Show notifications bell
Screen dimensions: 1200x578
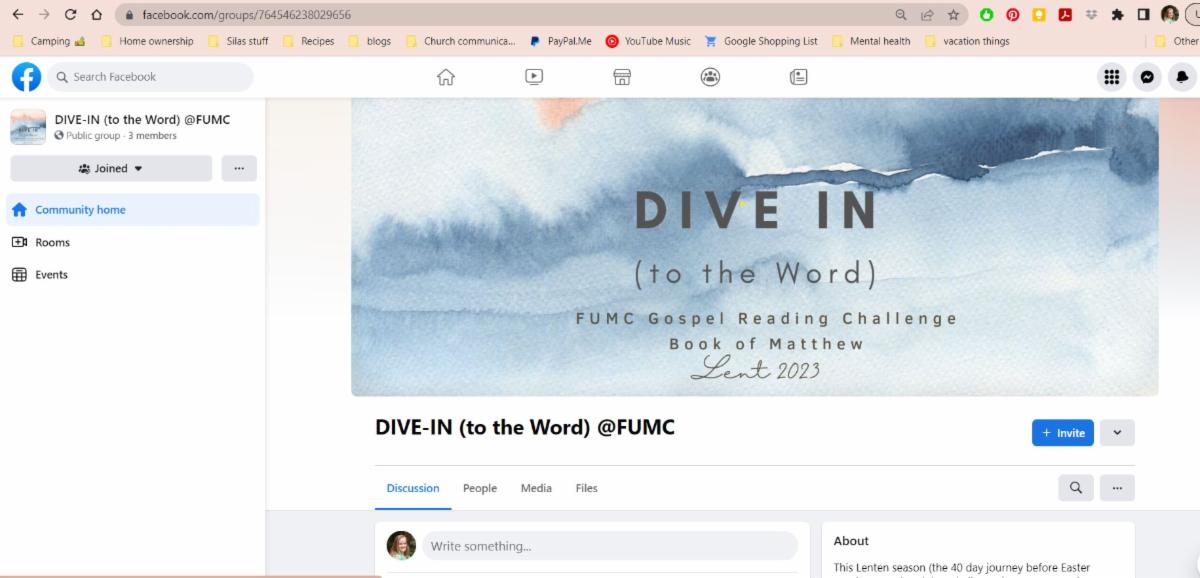(x=1182, y=77)
